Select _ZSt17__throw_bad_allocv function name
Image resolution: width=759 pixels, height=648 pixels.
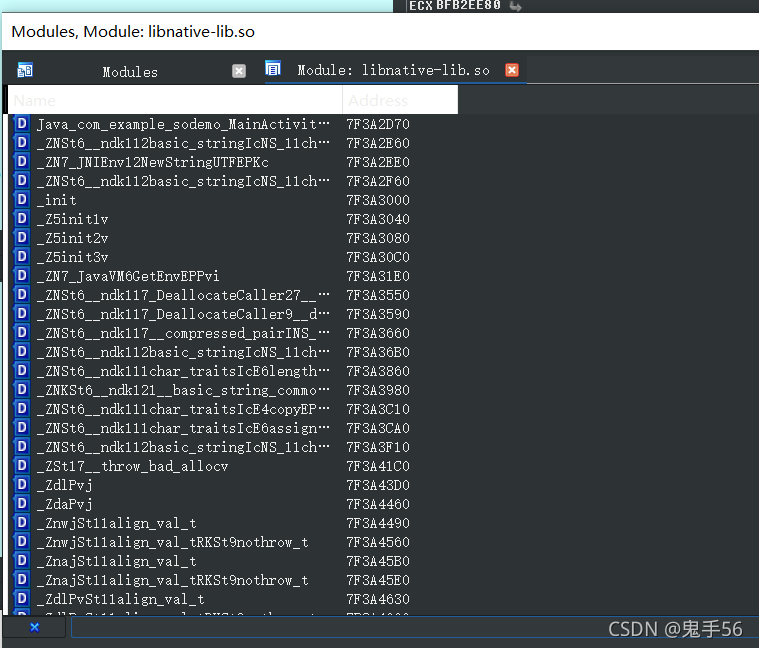pos(132,466)
